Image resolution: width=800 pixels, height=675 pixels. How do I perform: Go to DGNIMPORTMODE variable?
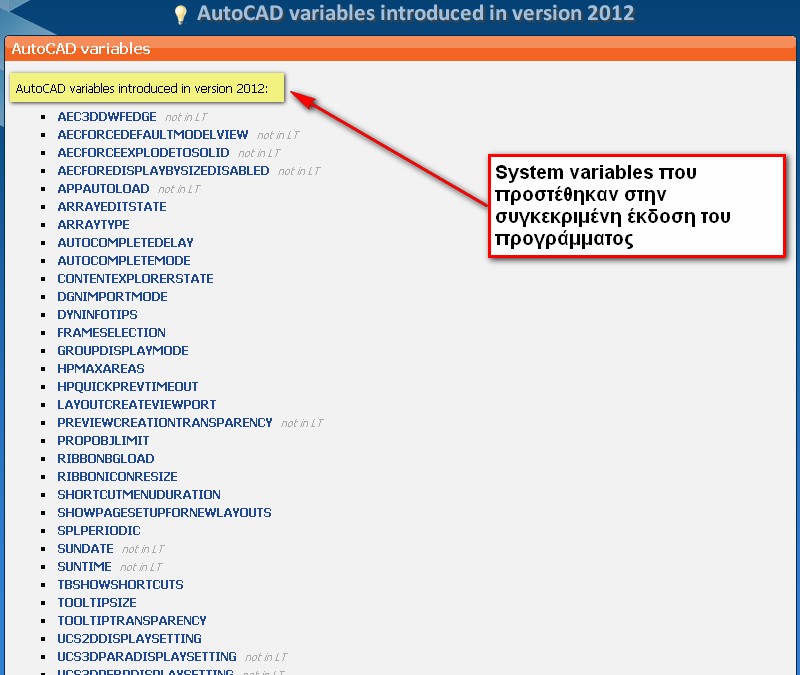pyautogui.click(x=112, y=296)
